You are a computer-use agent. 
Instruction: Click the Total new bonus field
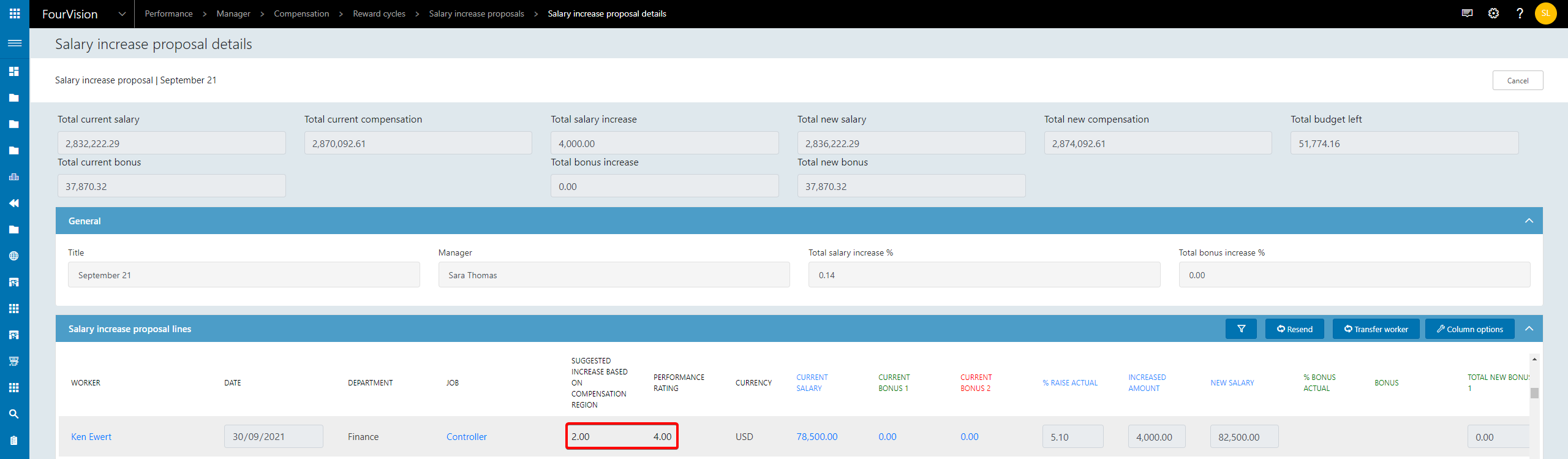(x=911, y=186)
